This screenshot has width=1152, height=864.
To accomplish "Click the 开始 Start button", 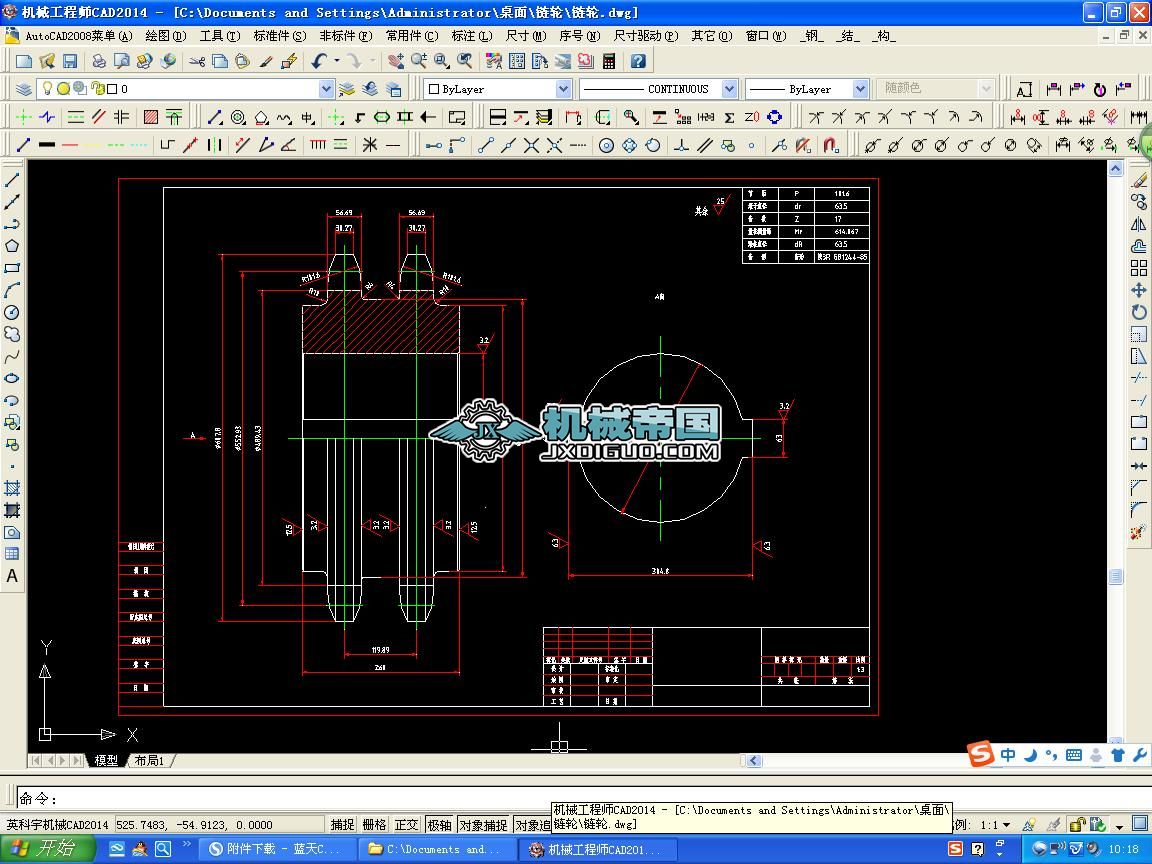I will (x=47, y=849).
